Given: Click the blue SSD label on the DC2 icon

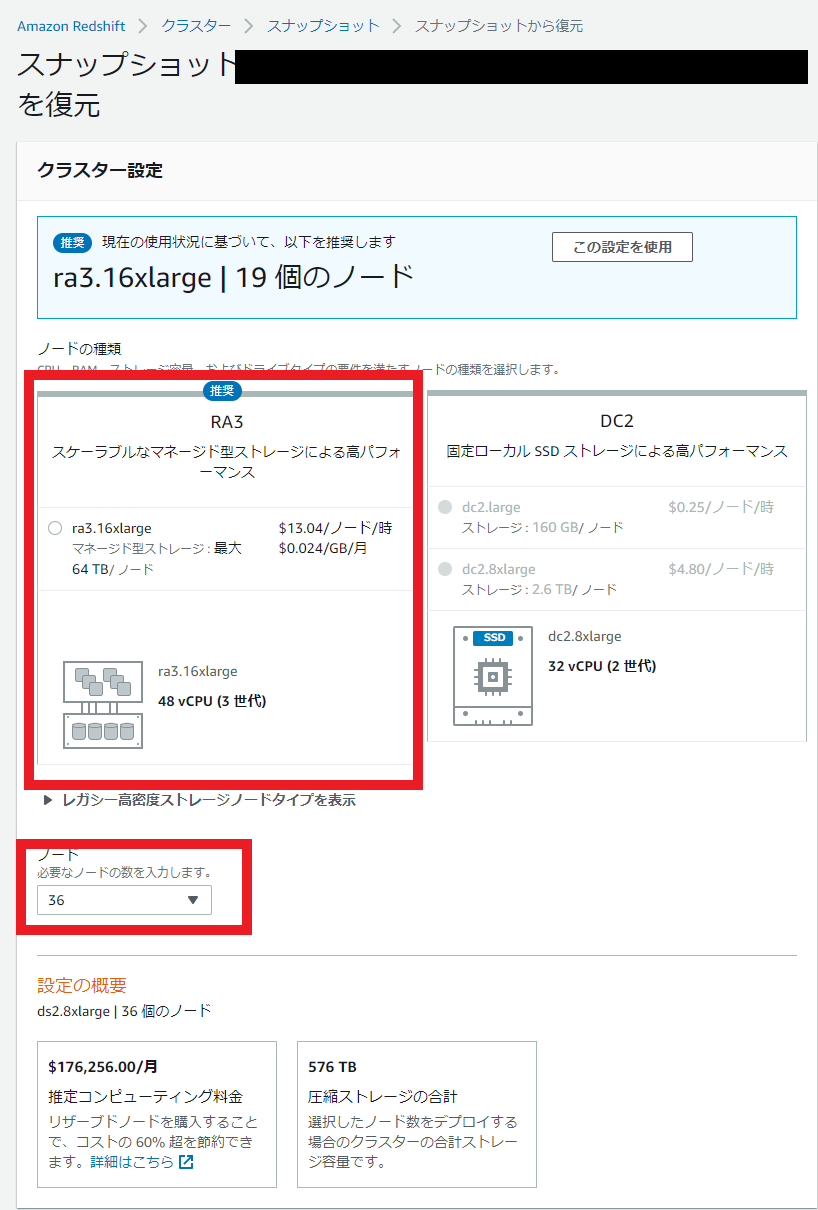Looking at the screenshot, I should coord(492,638).
